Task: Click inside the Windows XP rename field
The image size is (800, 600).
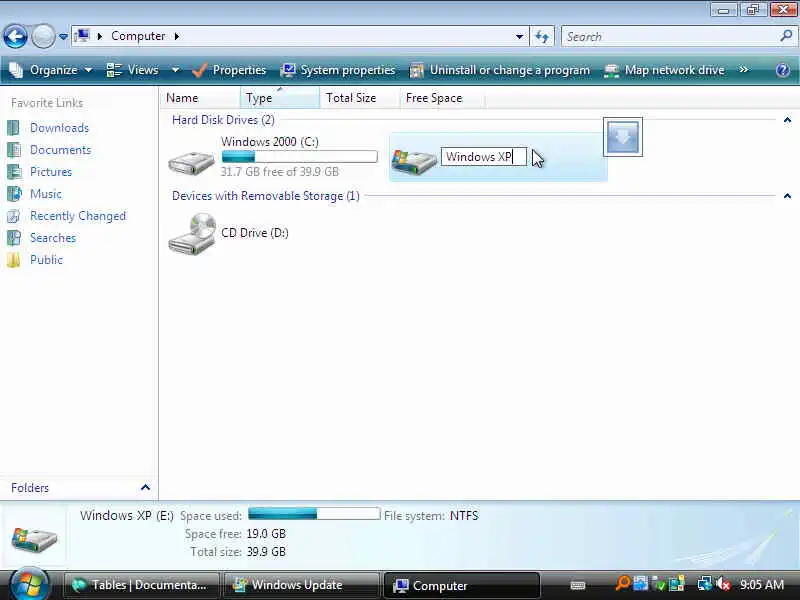Action: (x=484, y=157)
